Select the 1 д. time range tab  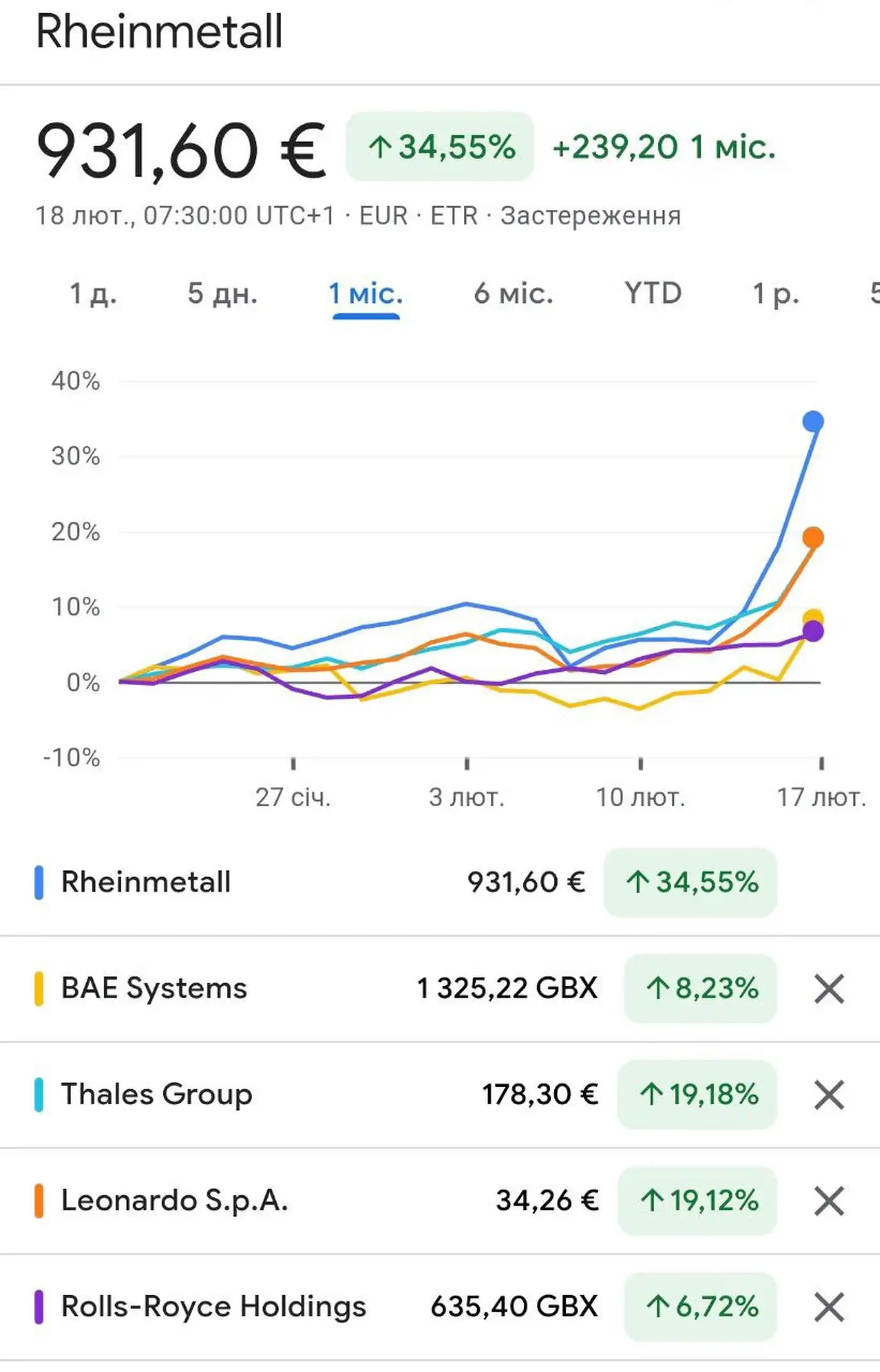93,294
